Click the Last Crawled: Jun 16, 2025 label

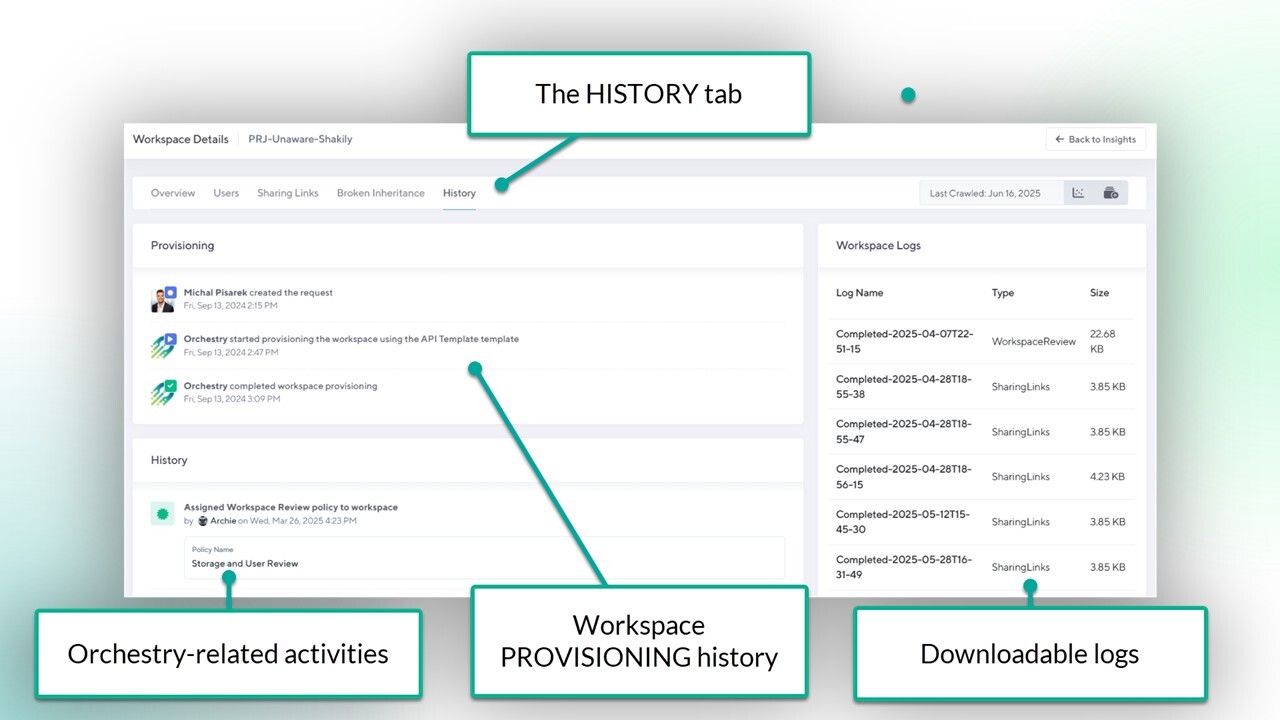[x=985, y=193]
